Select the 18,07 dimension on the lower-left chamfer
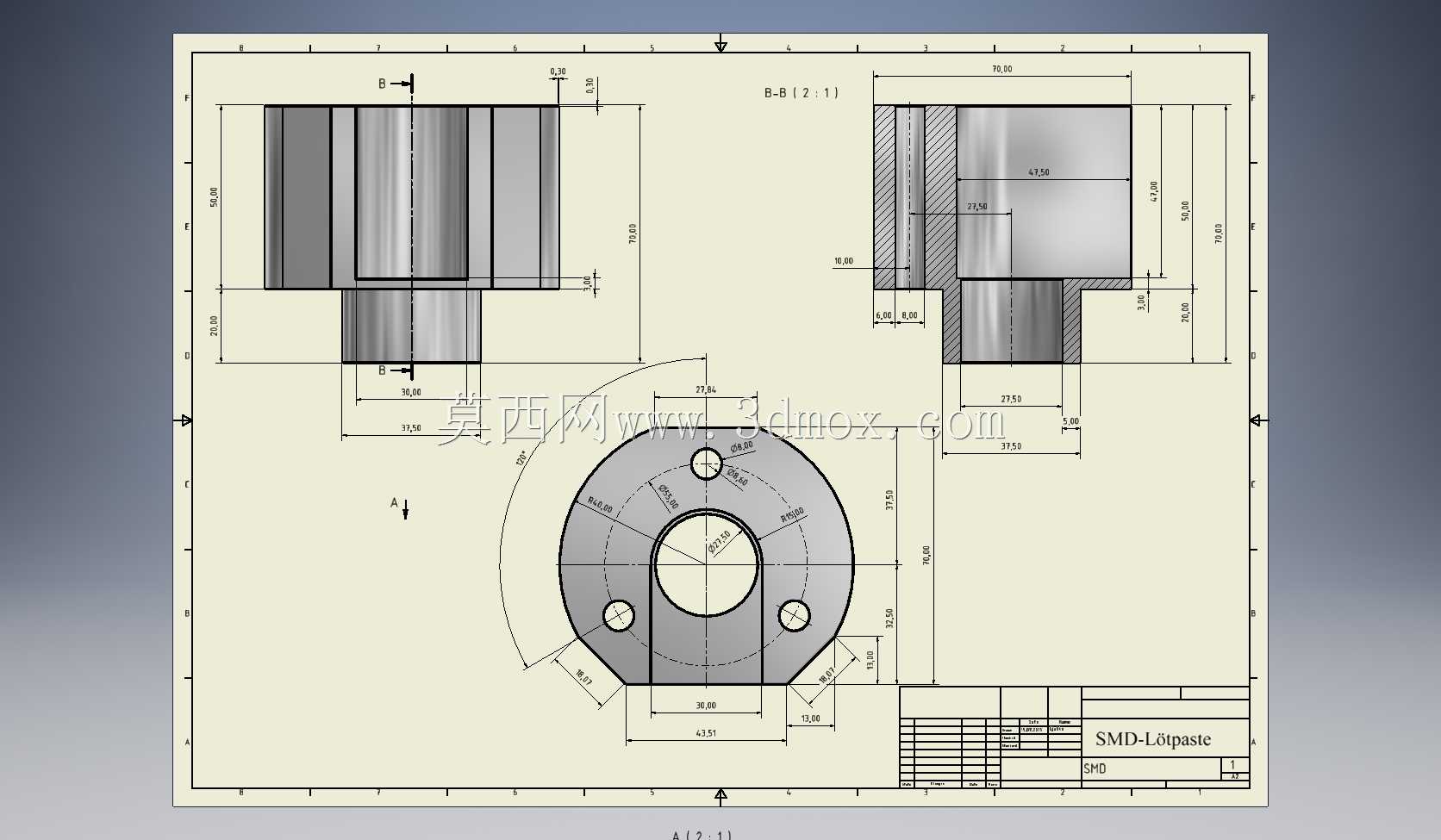Viewport: 1441px width, 840px height. [583, 677]
